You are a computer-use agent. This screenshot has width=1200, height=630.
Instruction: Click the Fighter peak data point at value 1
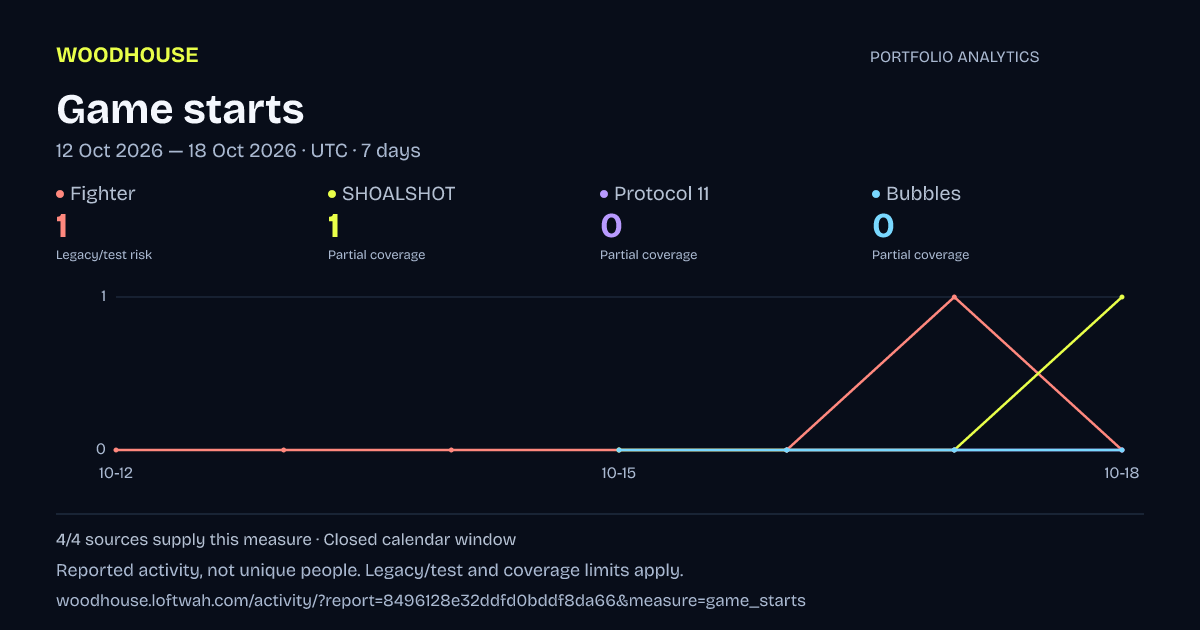pos(954,297)
